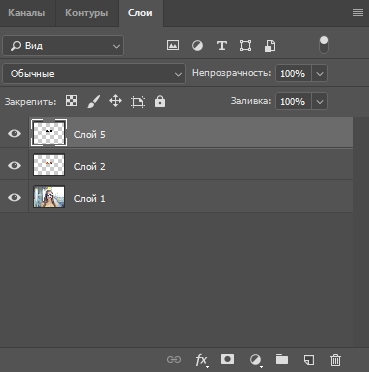Toggle layer filtering switch on/off

324,45
